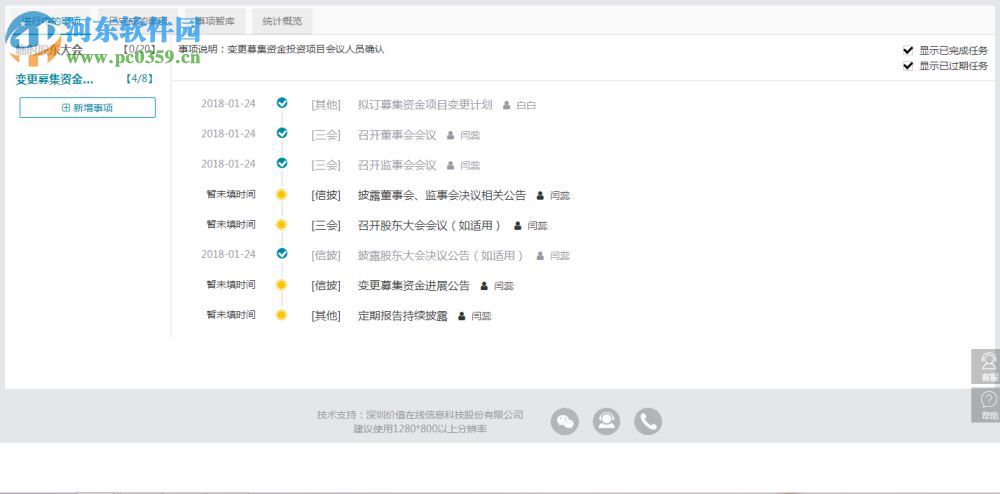Screen dimensions: 1000x494
Task: Click the completed checkmark for 召开董事会会议
Action: [282, 133]
